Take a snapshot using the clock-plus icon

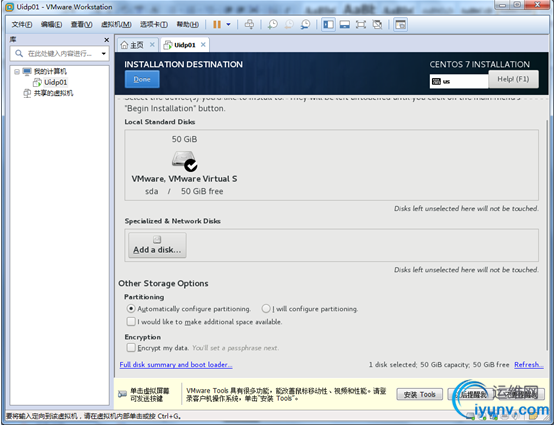tap(273, 24)
